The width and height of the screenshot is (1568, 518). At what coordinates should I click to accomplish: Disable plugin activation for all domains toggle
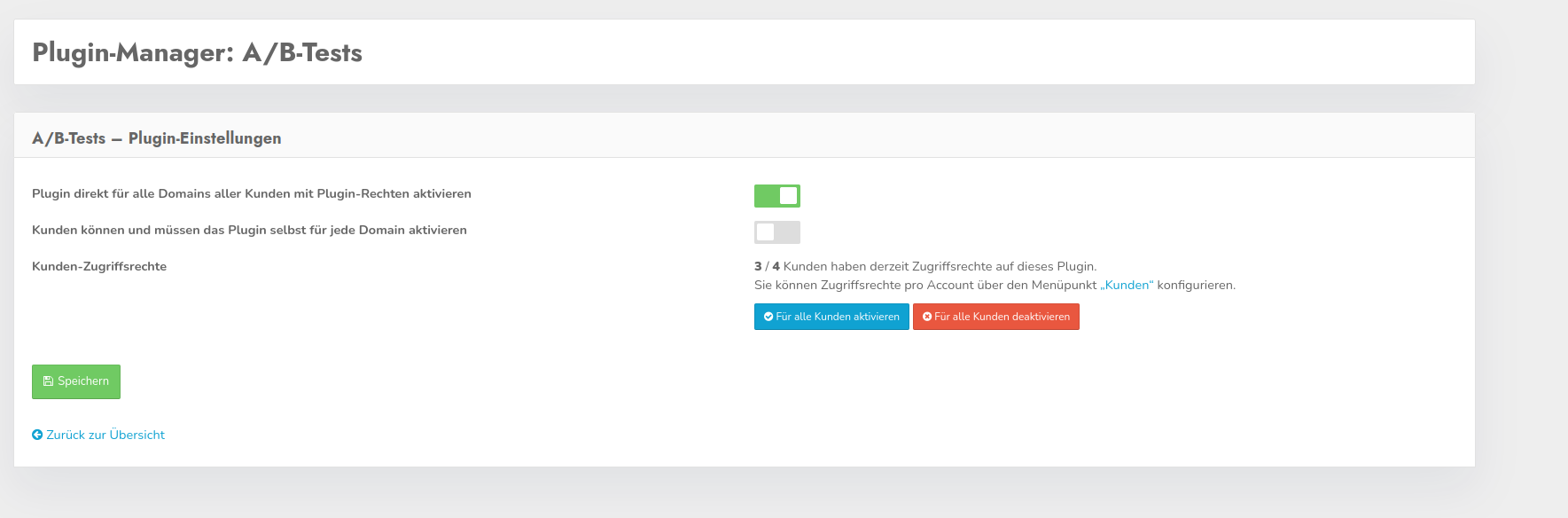(777, 196)
